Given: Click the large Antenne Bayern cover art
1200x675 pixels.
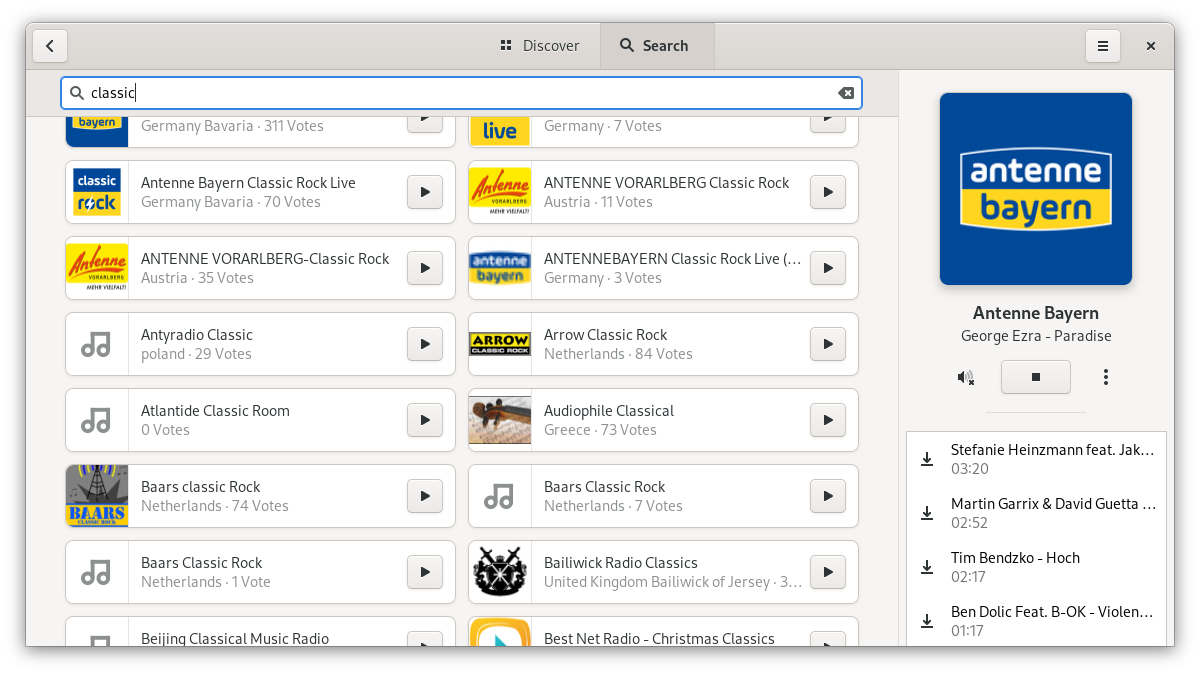Looking at the screenshot, I should [x=1036, y=189].
